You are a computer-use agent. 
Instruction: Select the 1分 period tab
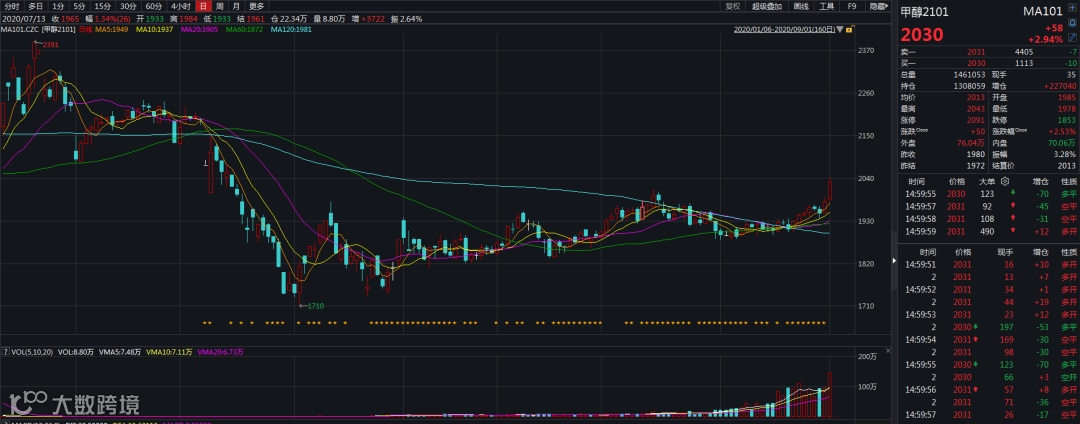(x=58, y=6)
